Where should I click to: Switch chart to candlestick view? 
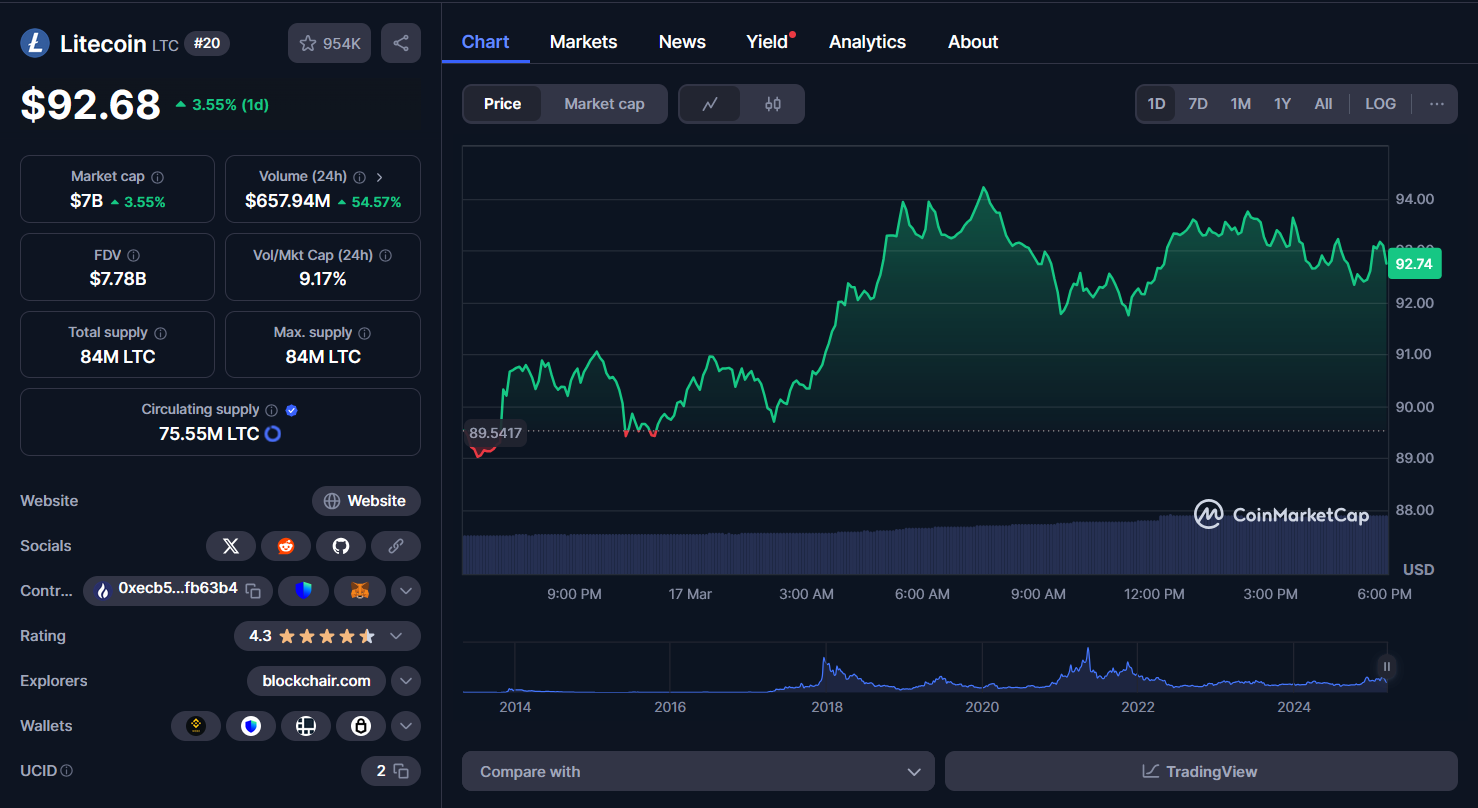(772, 103)
